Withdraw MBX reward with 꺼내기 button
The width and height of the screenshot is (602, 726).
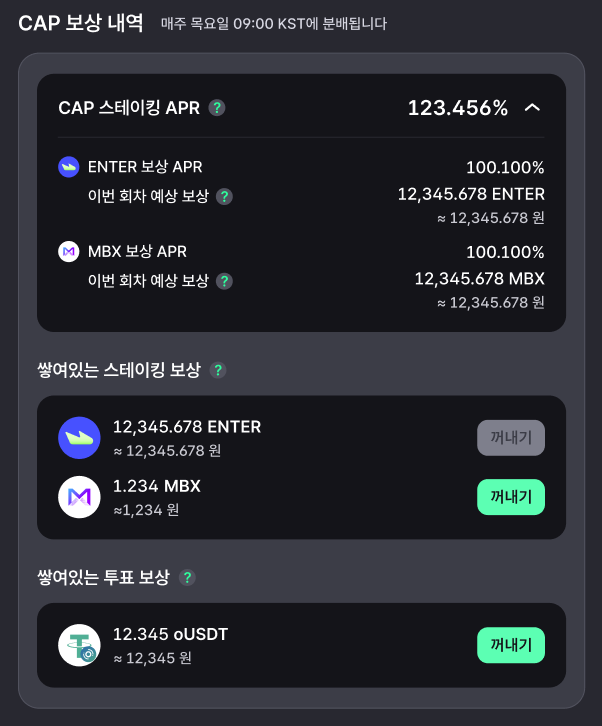[511, 497]
